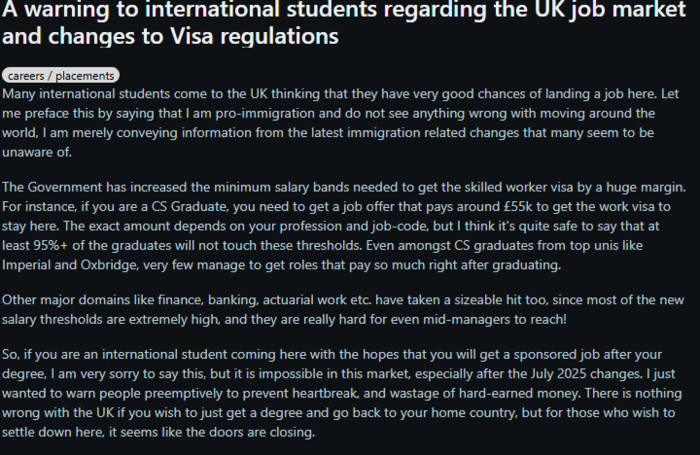Click the paragraph starting 'Other major domains'
This screenshot has width=700, height=455.
(343, 309)
